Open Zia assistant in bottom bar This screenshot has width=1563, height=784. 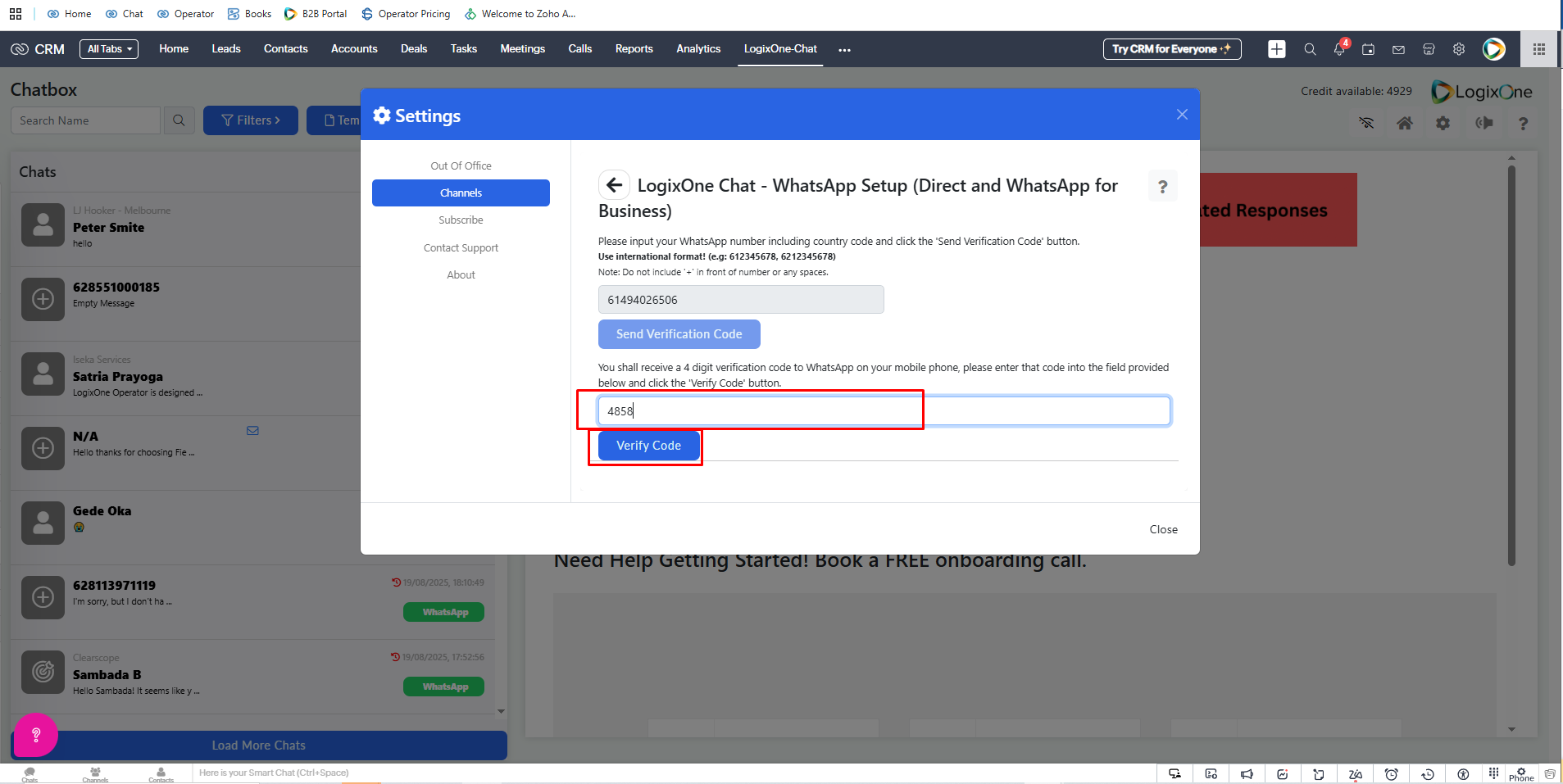(1355, 774)
